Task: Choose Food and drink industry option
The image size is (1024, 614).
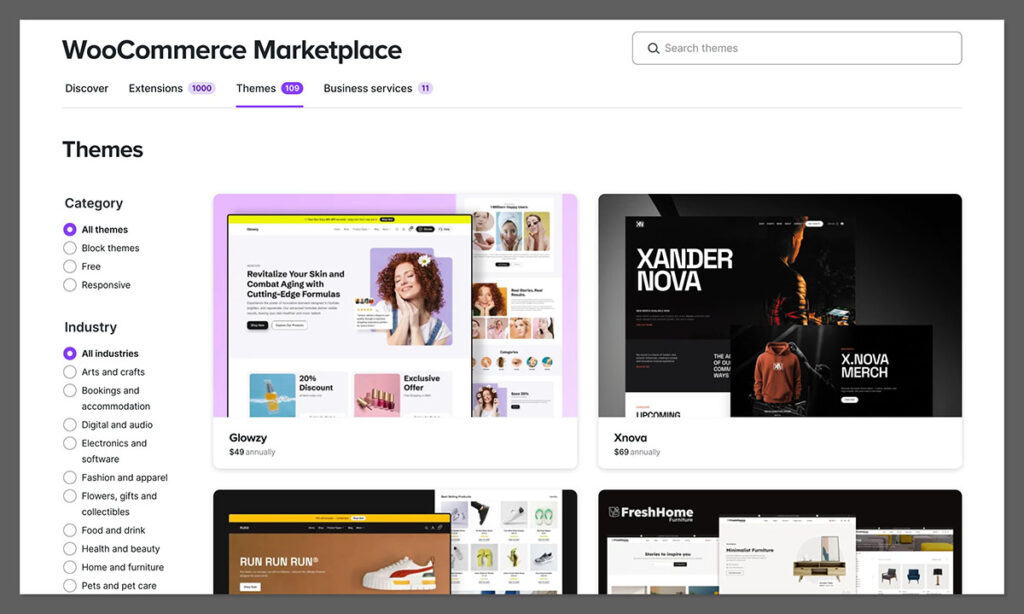Action: [70, 530]
